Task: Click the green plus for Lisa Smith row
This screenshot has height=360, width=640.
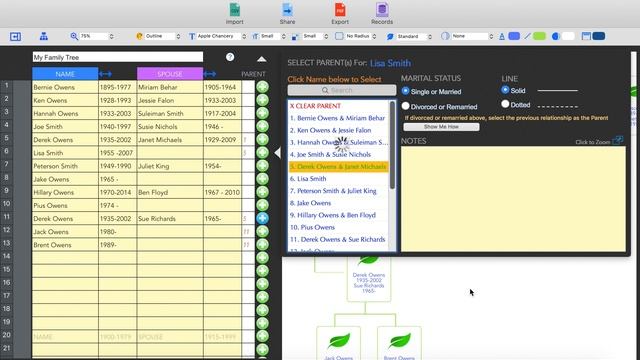Action: [262, 152]
